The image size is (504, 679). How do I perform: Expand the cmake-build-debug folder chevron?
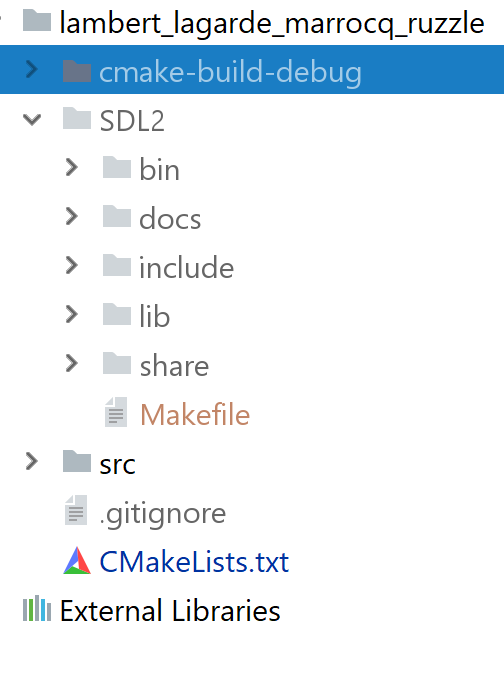click(32, 69)
